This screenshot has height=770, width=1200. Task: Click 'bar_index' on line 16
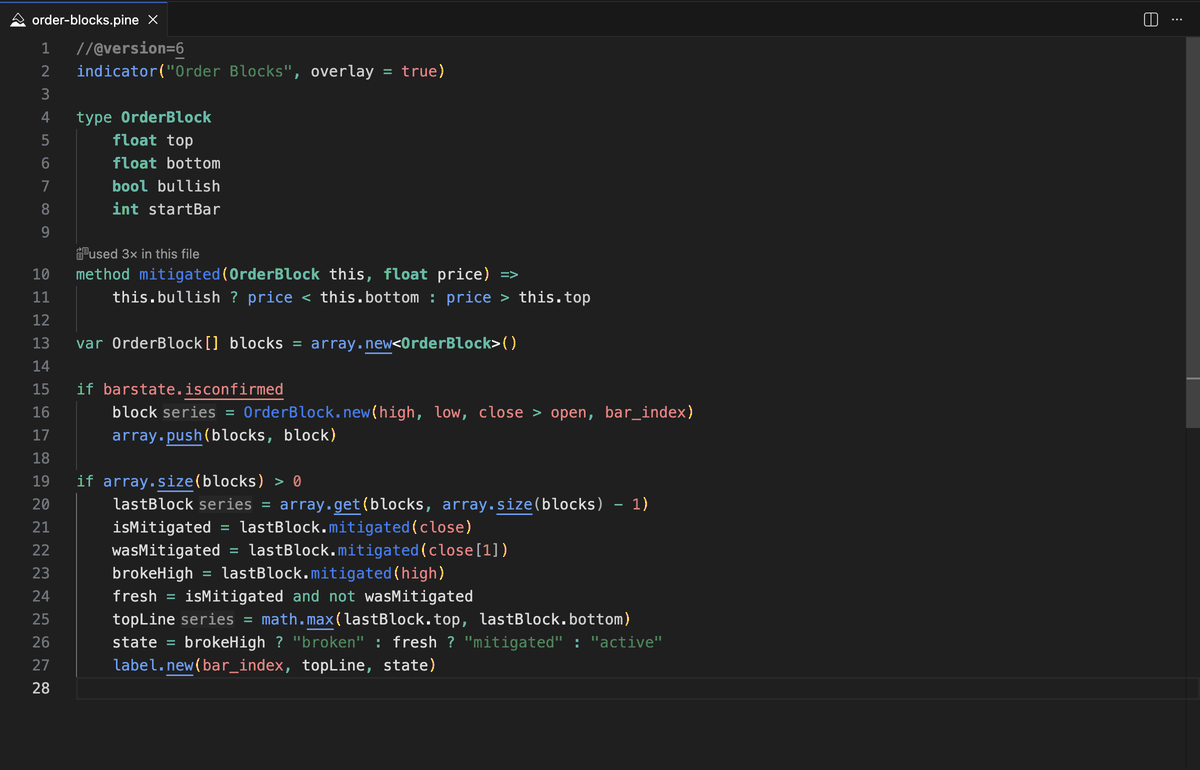(x=645, y=412)
